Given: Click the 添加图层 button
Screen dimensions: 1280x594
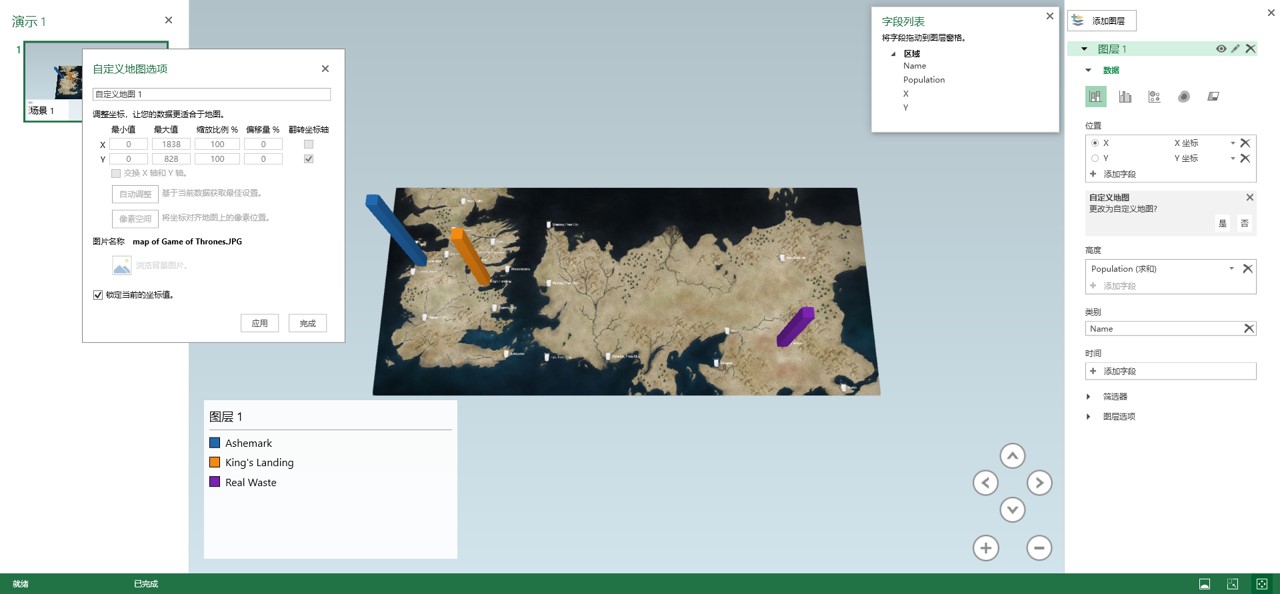Looking at the screenshot, I should pos(1102,20).
